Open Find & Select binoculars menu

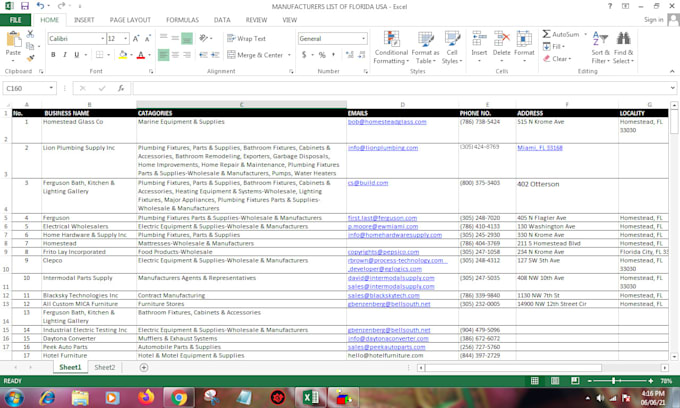click(624, 48)
